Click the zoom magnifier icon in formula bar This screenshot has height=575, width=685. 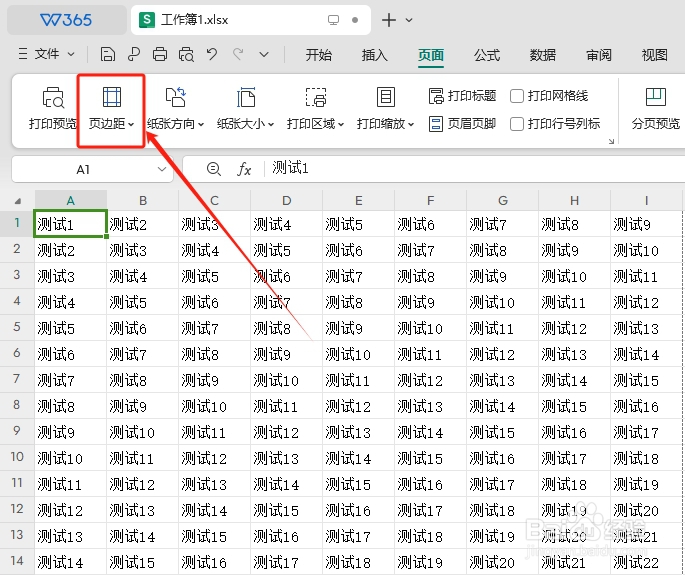pos(214,169)
